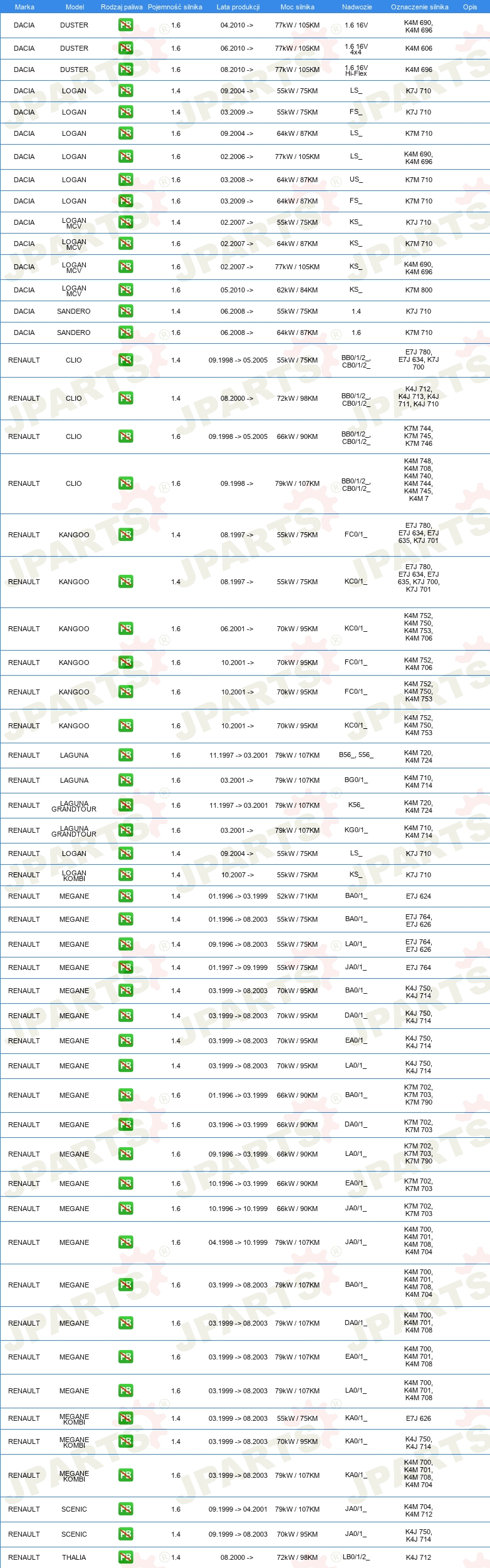Click fuel icon in Kangoo 1.4 KC0/1_ row

125,582
